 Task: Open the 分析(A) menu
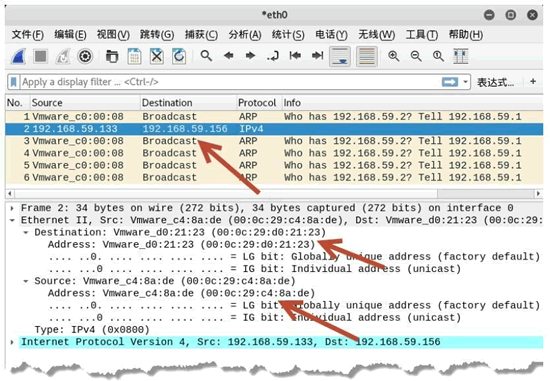pos(245,35)
